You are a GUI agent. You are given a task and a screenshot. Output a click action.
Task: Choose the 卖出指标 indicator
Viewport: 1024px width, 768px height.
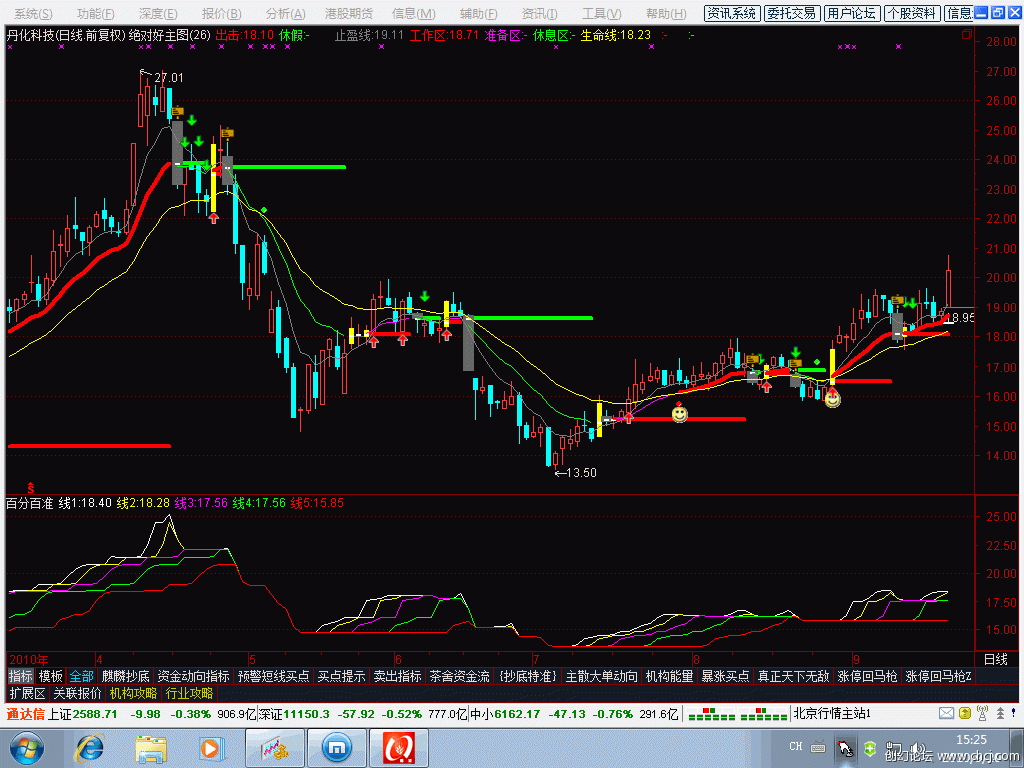pyautogui.click(x=397, y=676)
